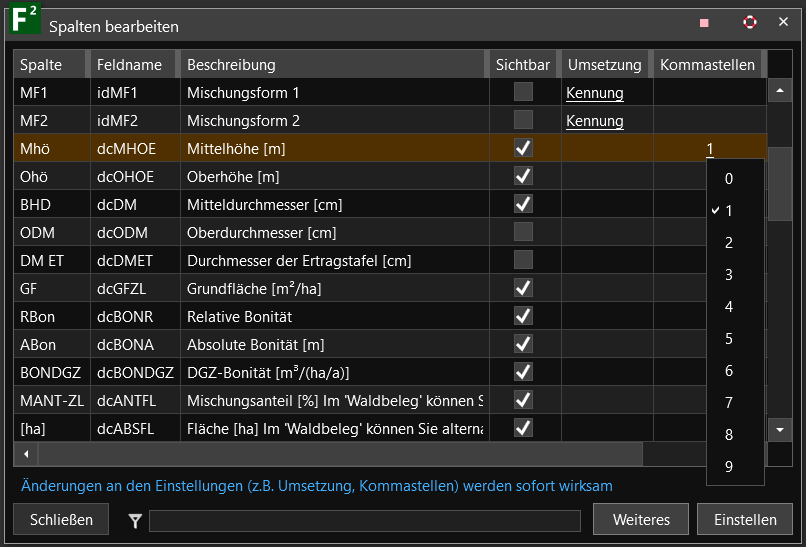
Task: Click the horizontal scrollbar left arrow
Action: [x=26, y=454]
